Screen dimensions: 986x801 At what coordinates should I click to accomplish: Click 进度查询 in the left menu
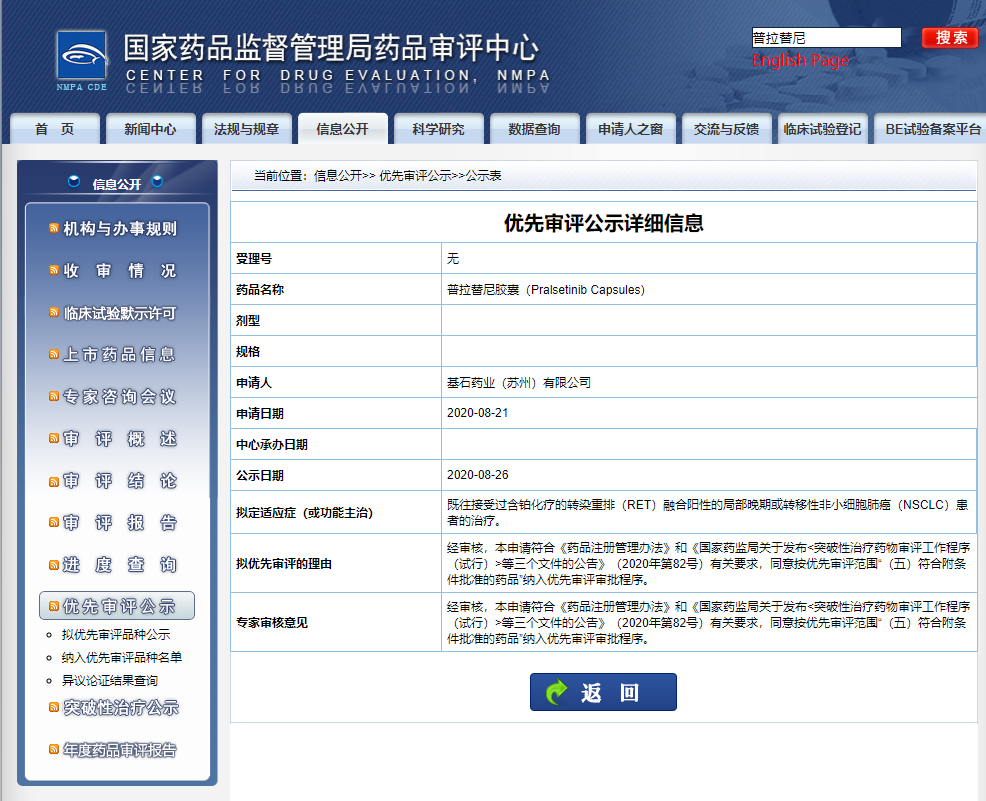[x=119, y=565]
